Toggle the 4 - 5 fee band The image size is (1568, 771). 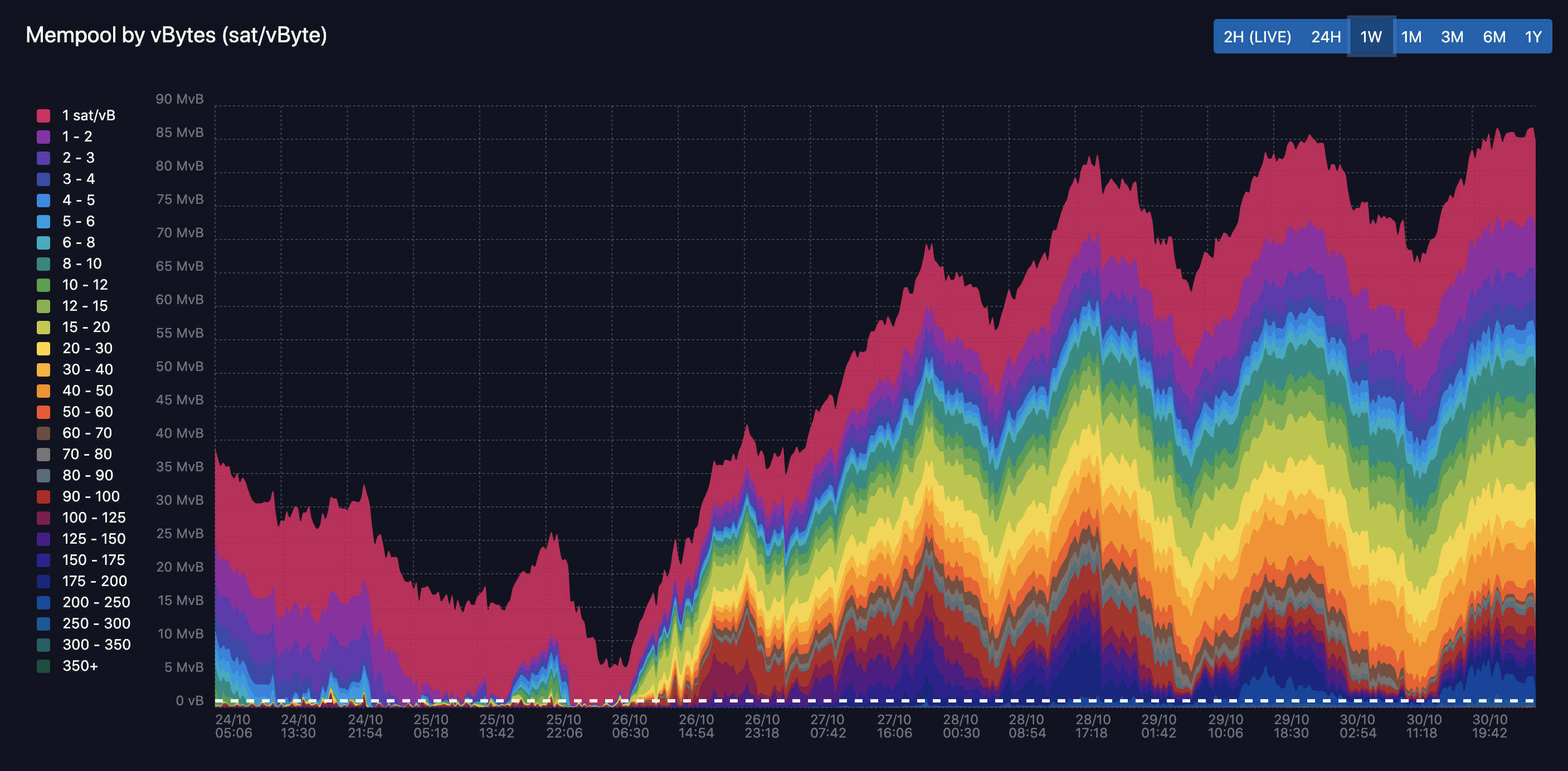point(66,200)
